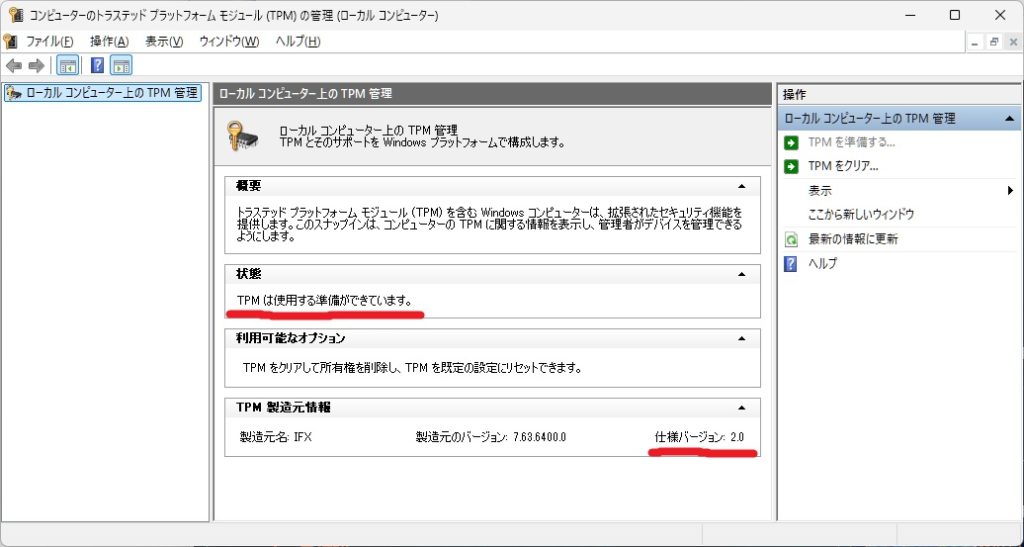Collapse the TPM 製造元情報 section

coord(741,407)
